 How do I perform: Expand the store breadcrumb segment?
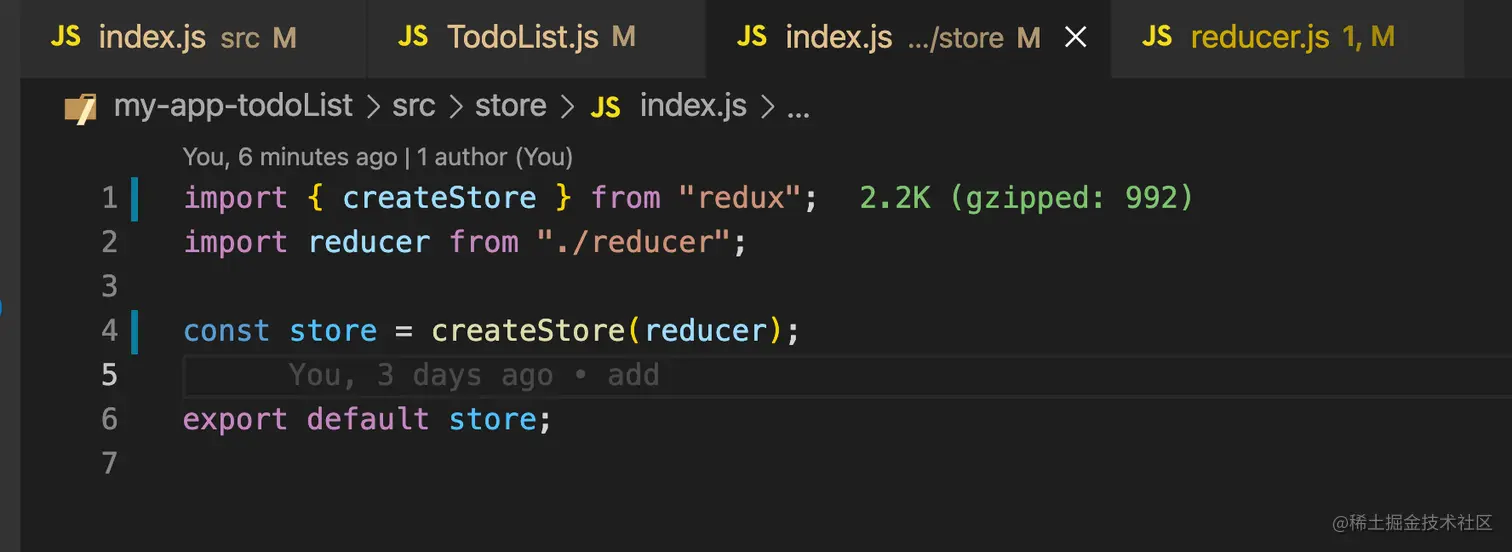(x=510, y=106)
